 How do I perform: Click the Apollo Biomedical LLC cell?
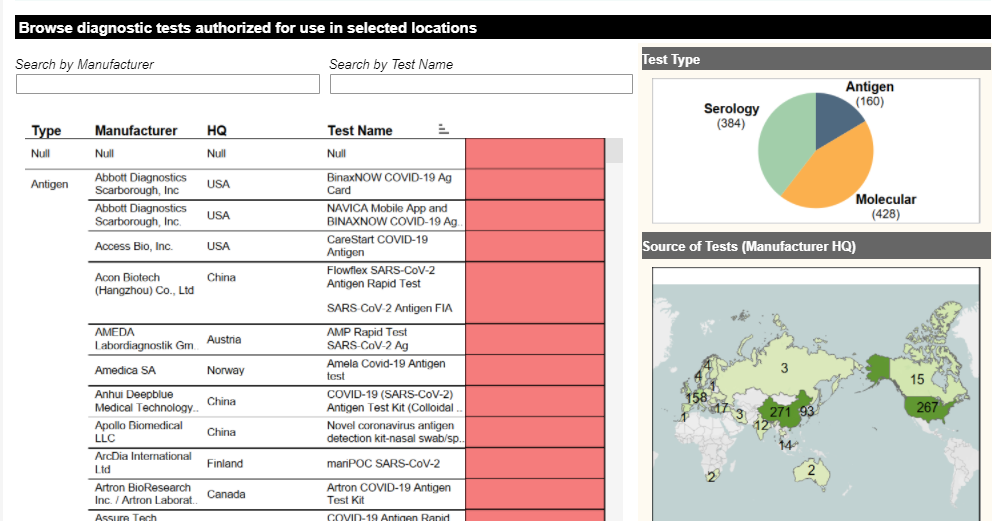(139, 432)
